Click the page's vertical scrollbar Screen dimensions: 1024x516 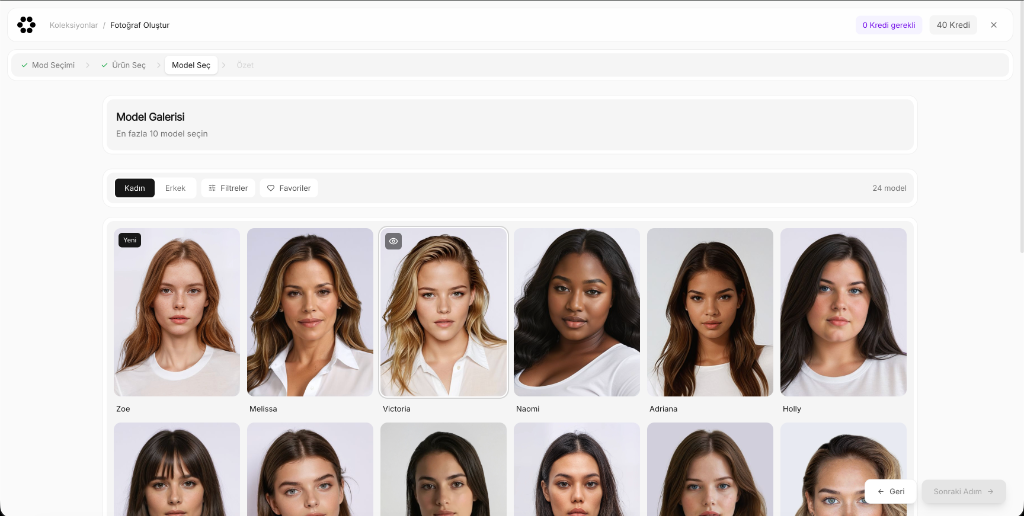1019,150
